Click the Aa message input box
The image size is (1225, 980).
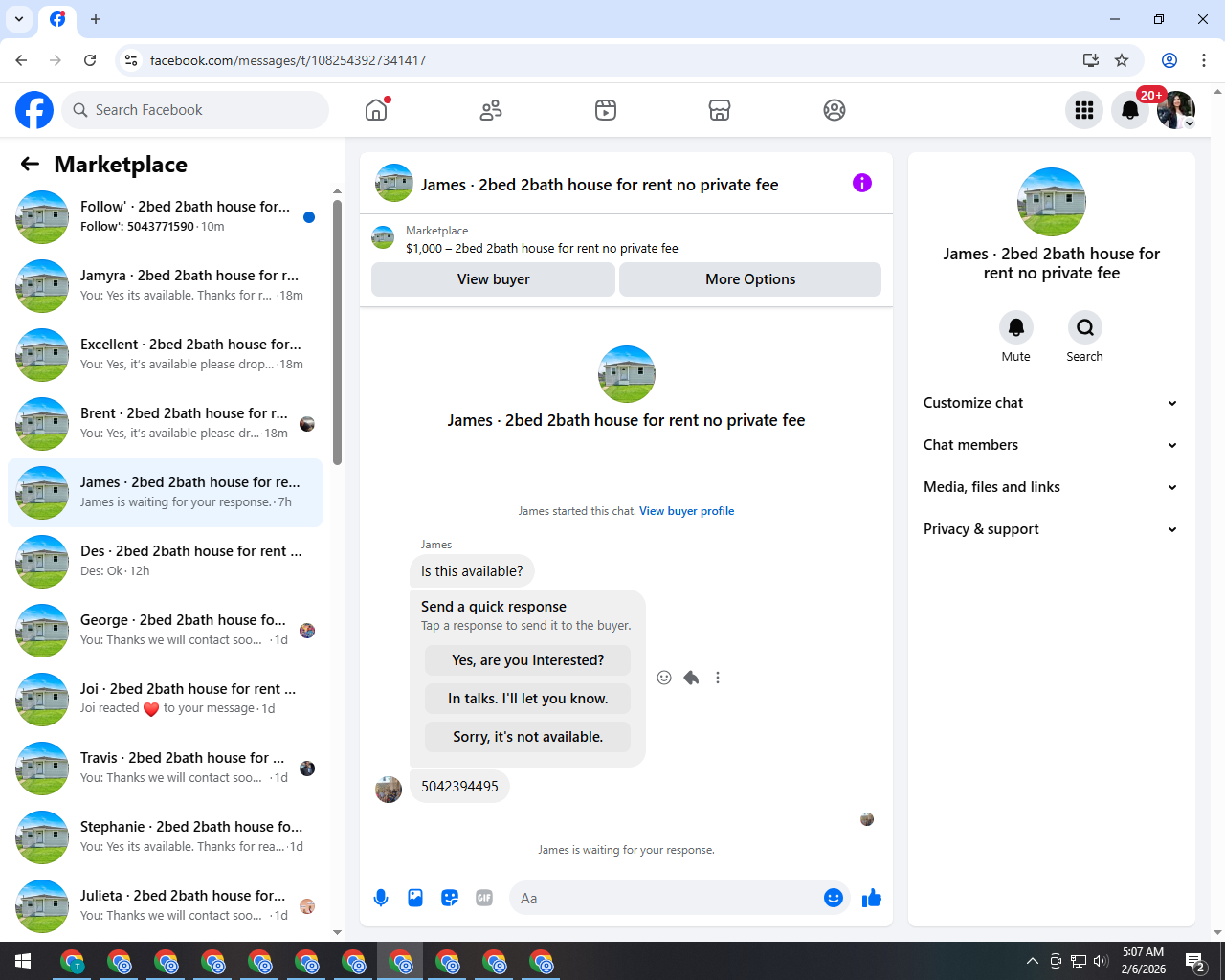click(665, 898)
